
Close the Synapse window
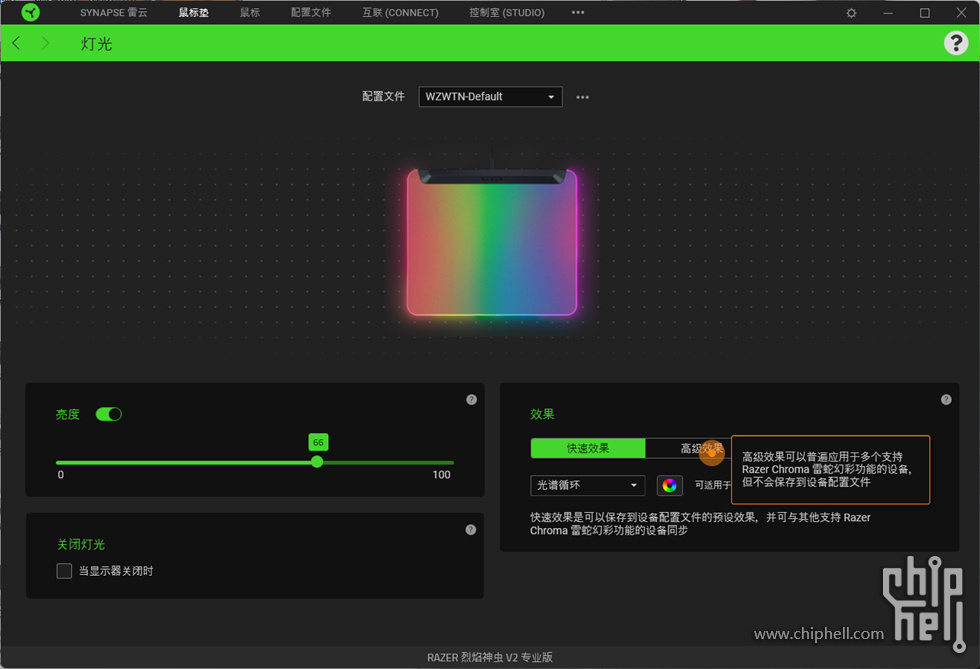click(961, 13)
